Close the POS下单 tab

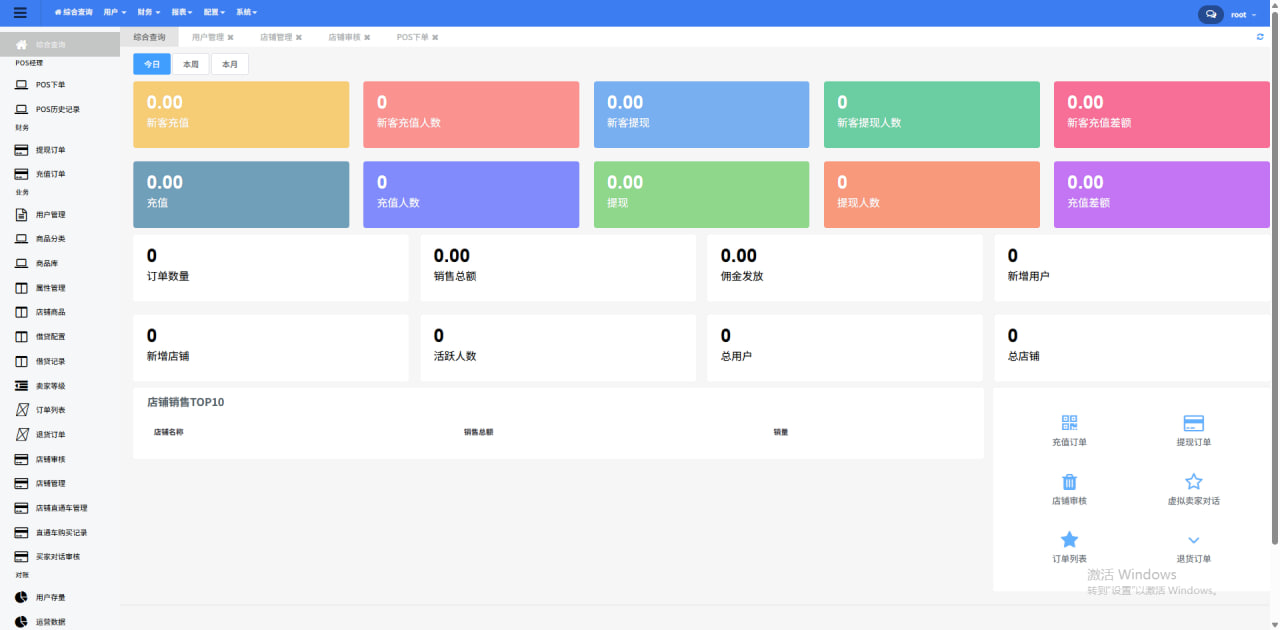point(435,37)
